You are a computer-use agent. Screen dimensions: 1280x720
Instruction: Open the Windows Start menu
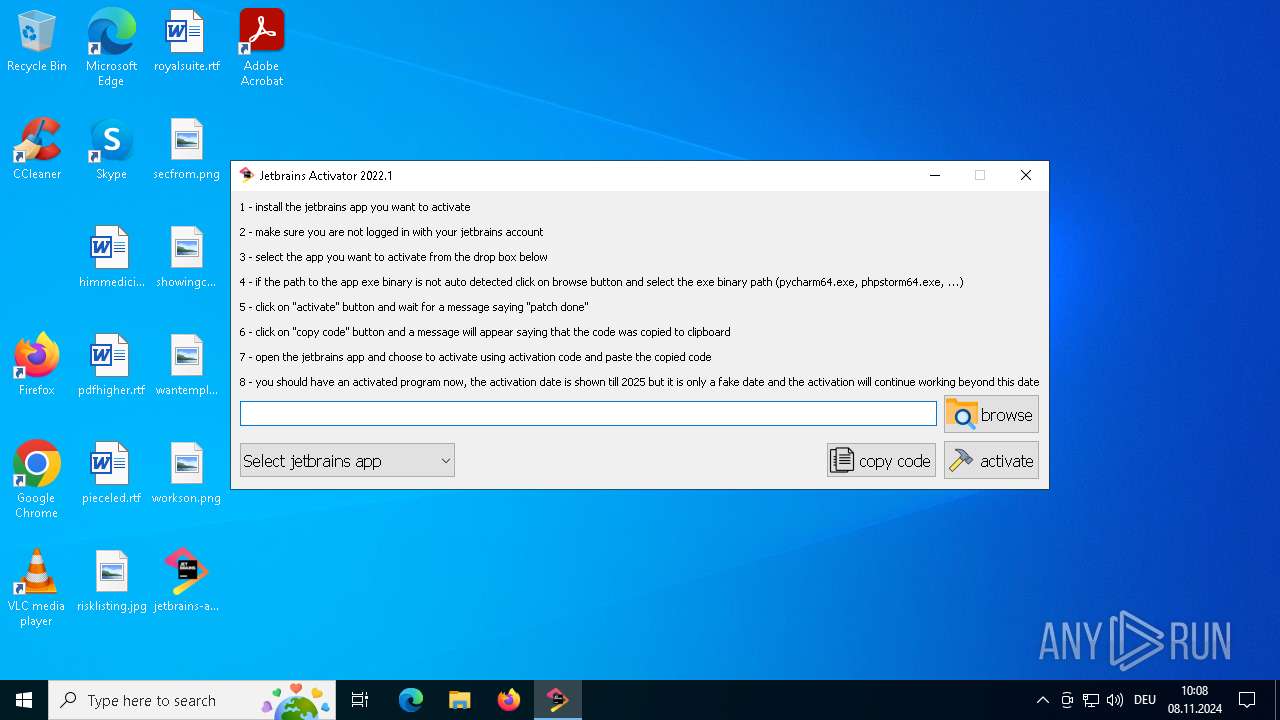pos(24,700)
